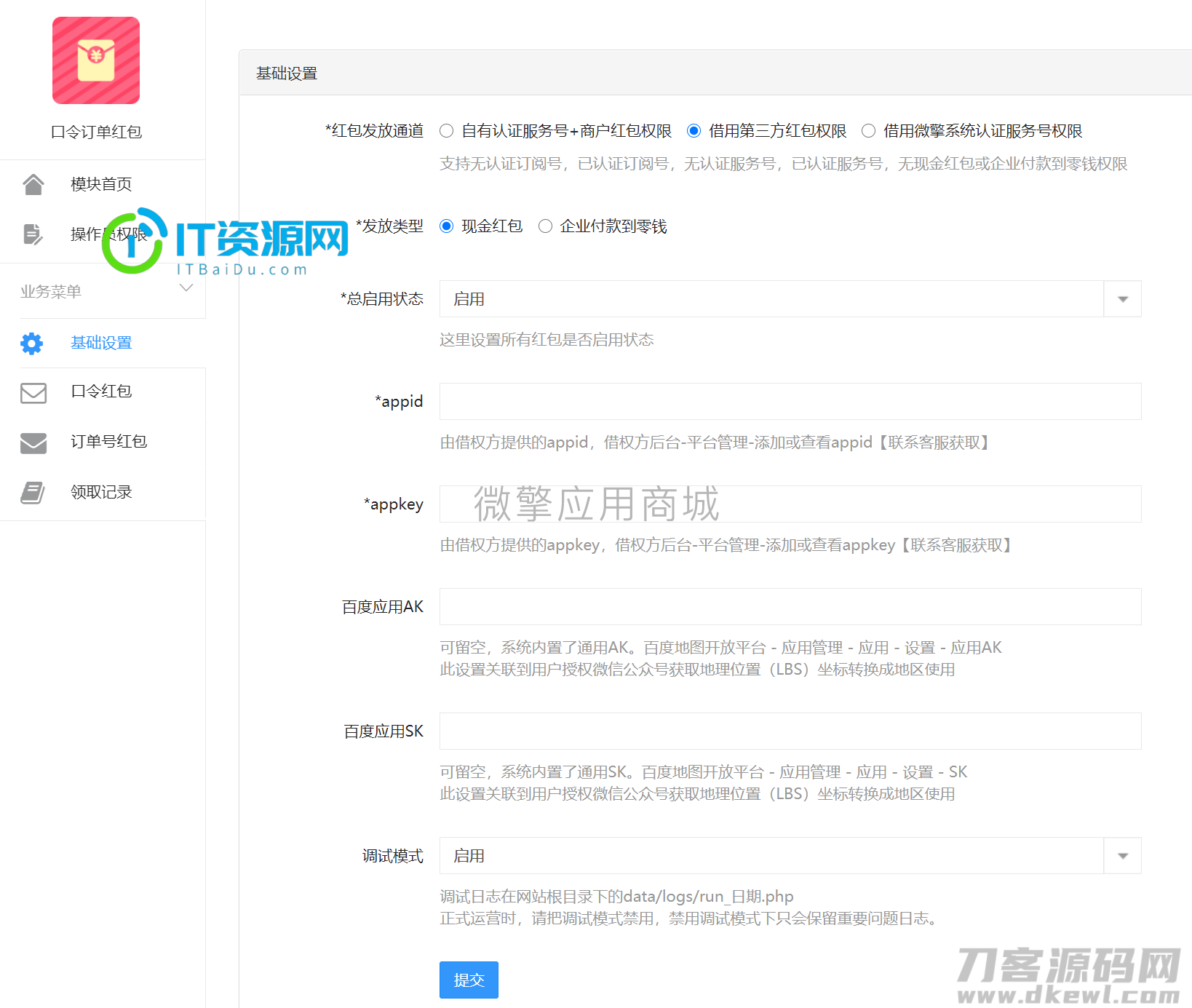The height and width of the screenshot is (1008, 1192).
Task: Select 企业付款到零钱 as the 发放类型
Action: click(x=545, y=226)
